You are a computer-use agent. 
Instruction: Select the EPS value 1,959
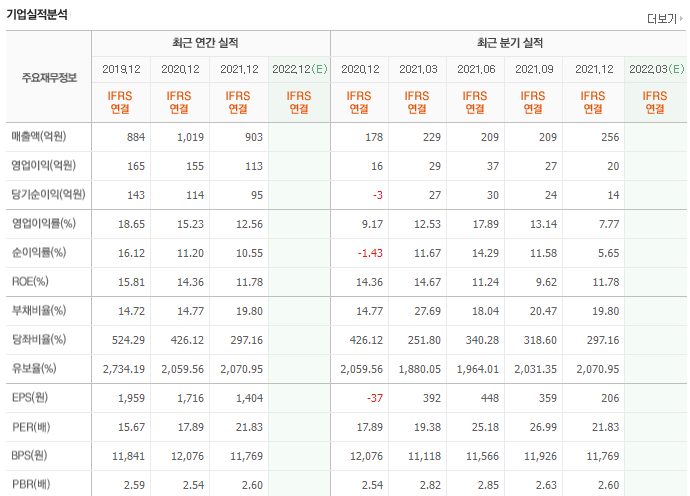click(x=132, y=399)
